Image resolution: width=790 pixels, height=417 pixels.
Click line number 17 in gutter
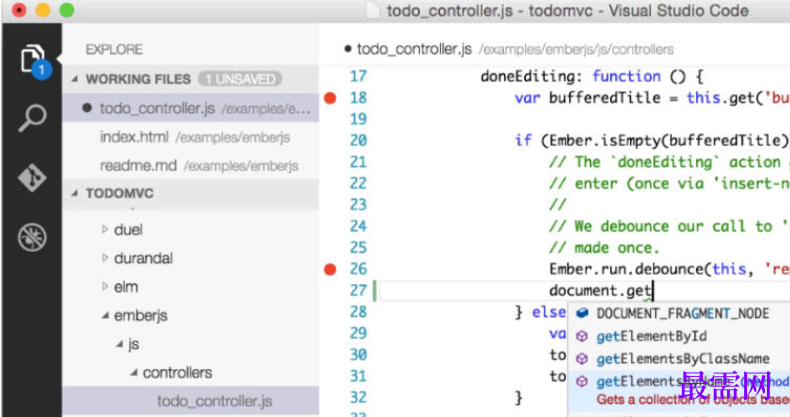click(x=358, y=76)
